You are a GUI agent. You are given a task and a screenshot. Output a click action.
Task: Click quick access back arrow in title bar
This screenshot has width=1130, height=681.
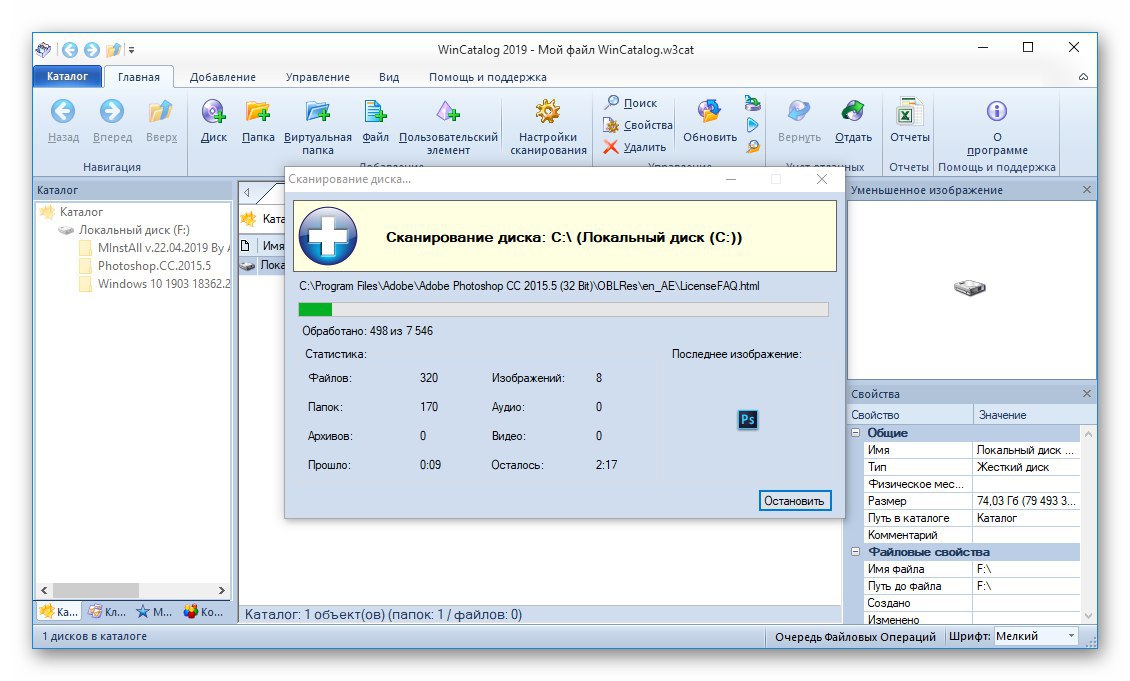pyautogui.click(x=70, y=50)
